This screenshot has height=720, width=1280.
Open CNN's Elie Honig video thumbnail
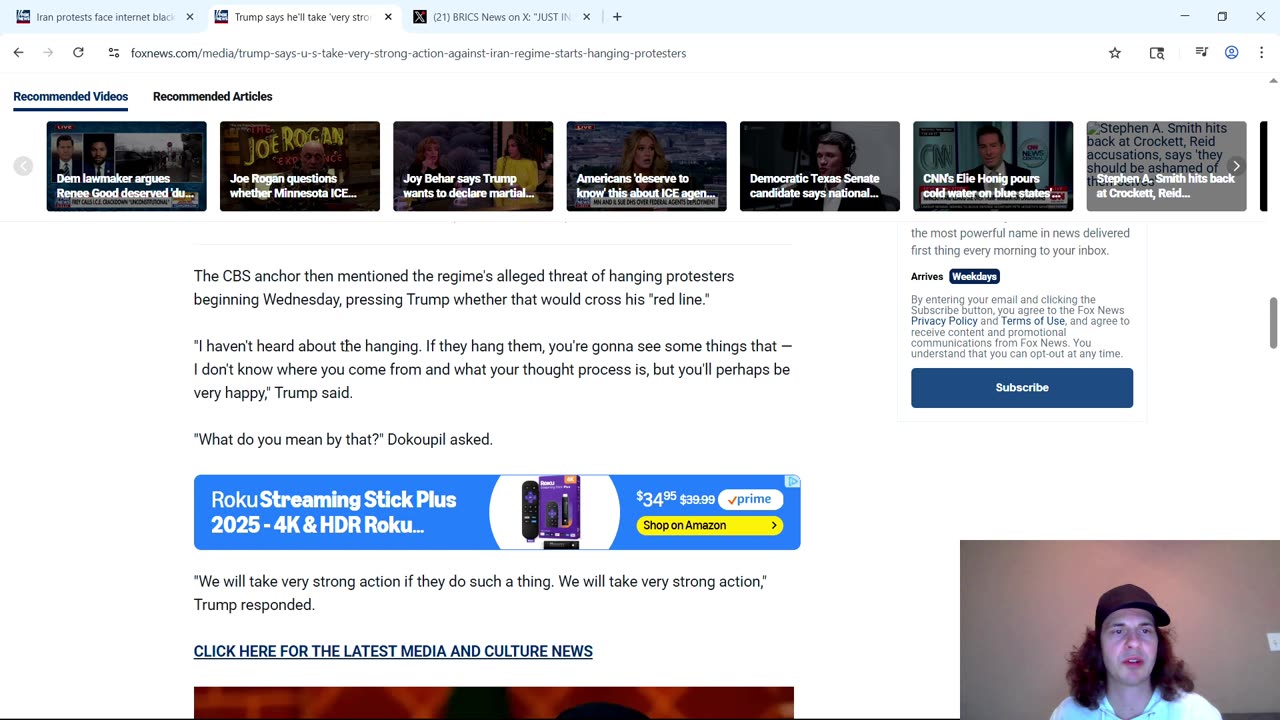(993, 166)
